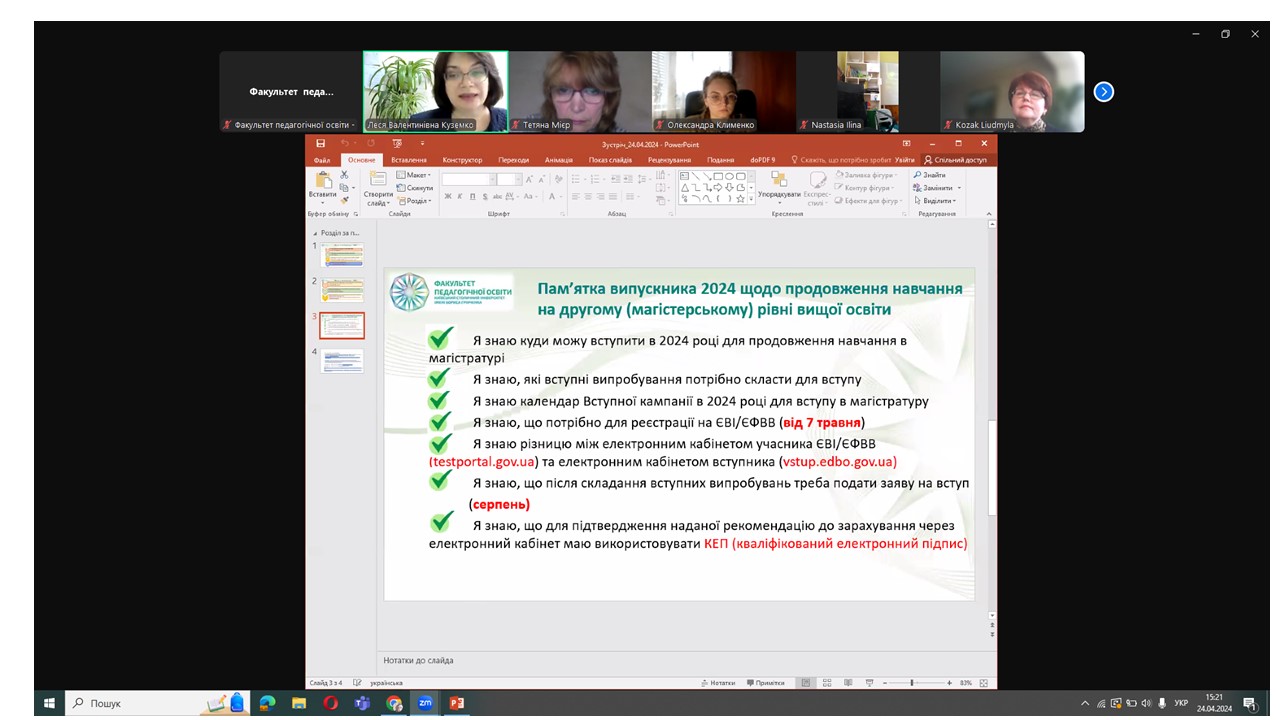This screenshot has width=1280, height=720.
Task: Select slide 4 thumbnail in slide panel
Action: click(342, 360)
